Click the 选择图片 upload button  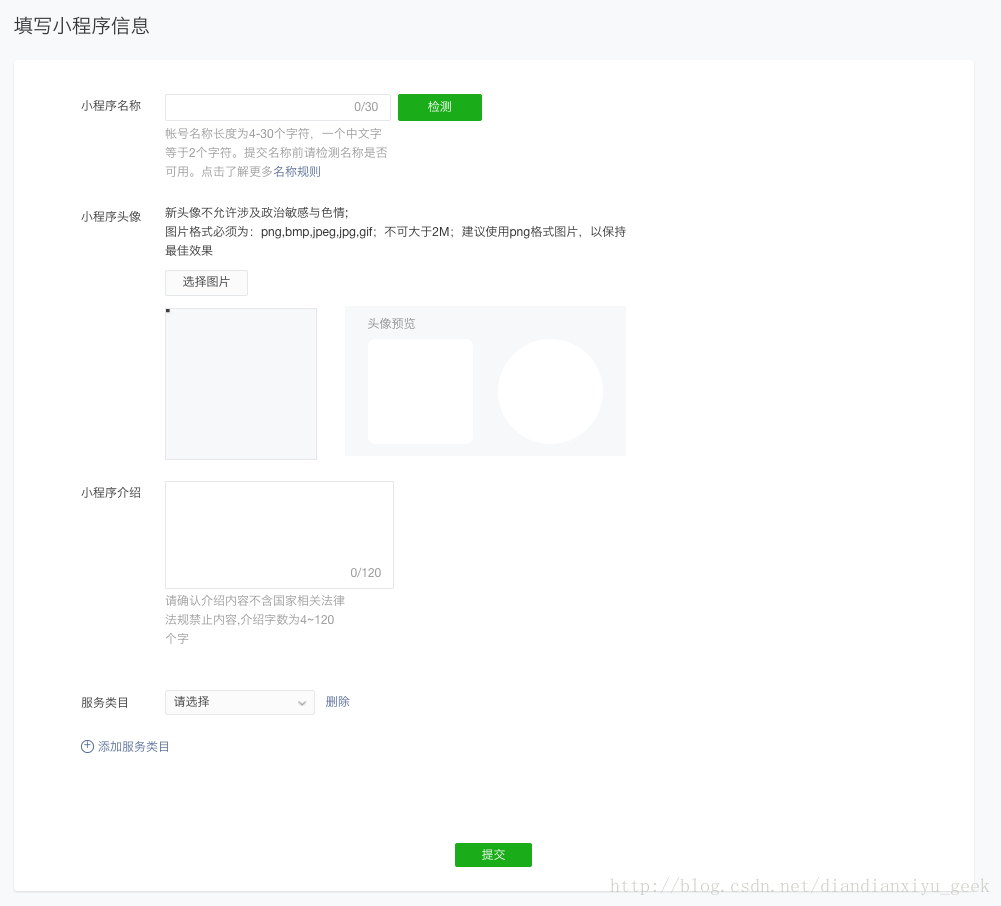pos(206,282)
